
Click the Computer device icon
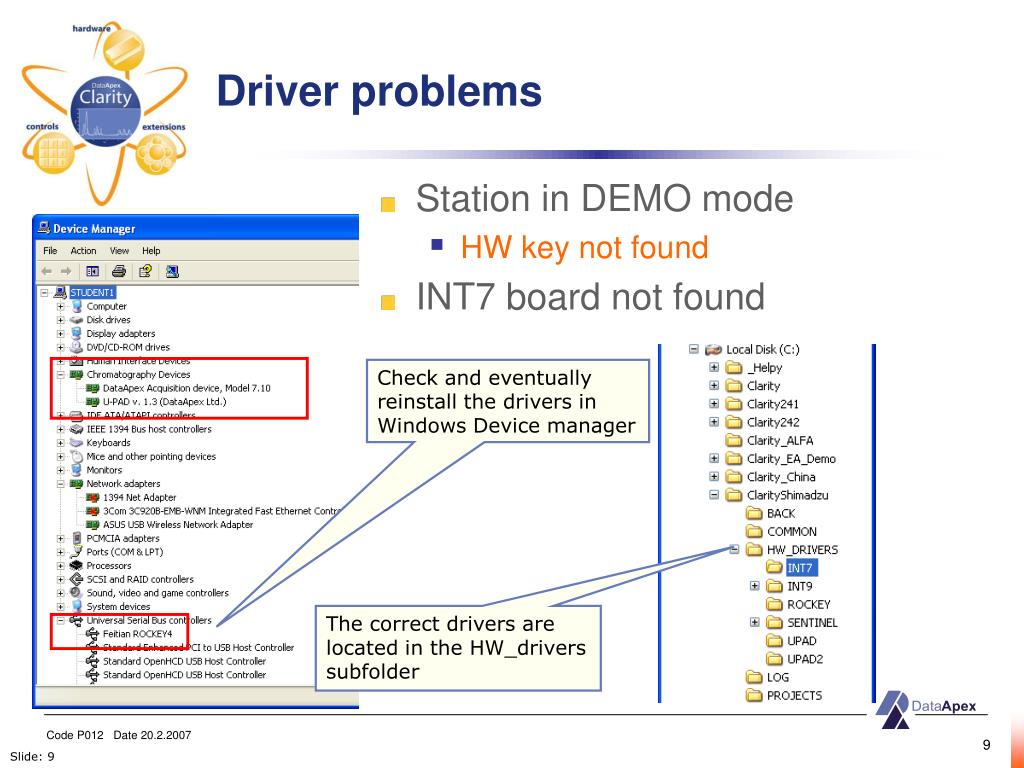tap(76, 306)
